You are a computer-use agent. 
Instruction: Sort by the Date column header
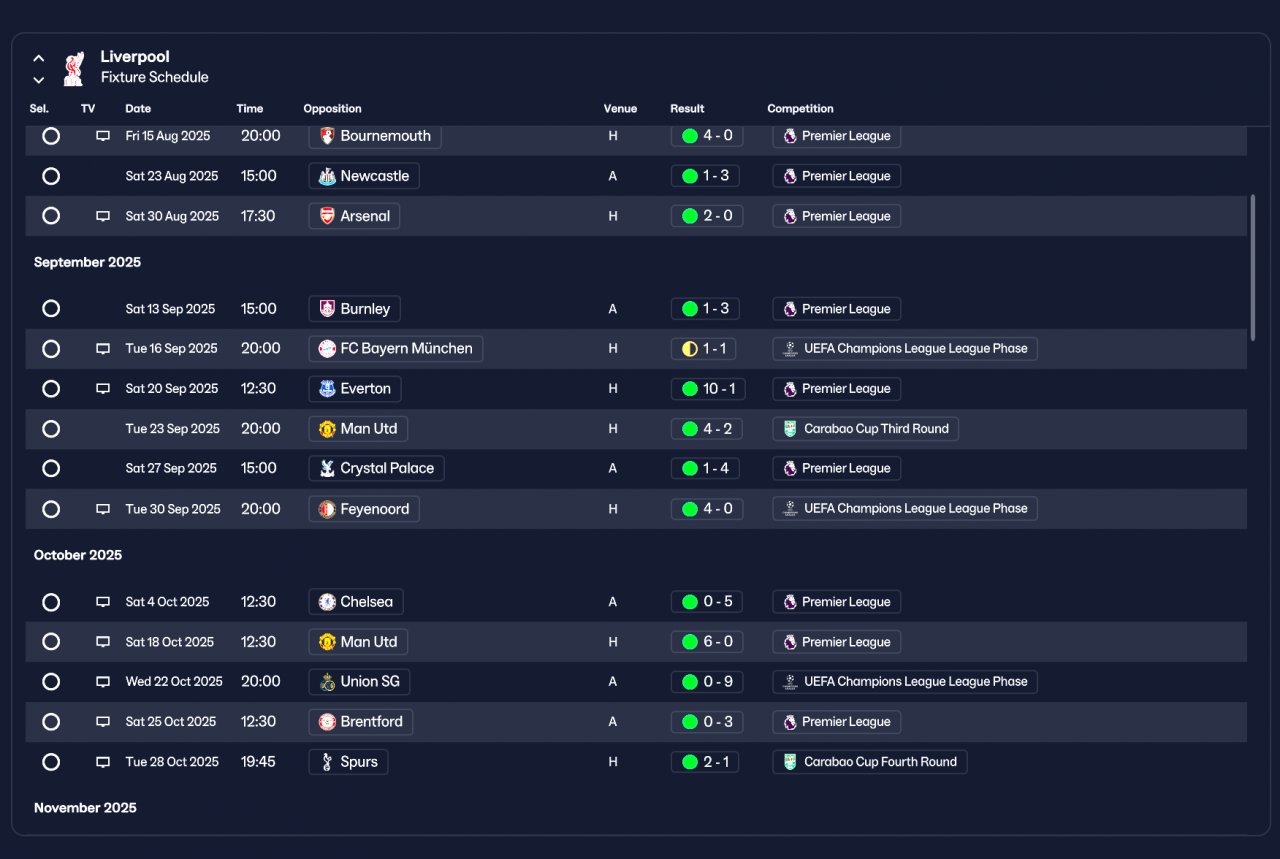(x=138, y=109)
